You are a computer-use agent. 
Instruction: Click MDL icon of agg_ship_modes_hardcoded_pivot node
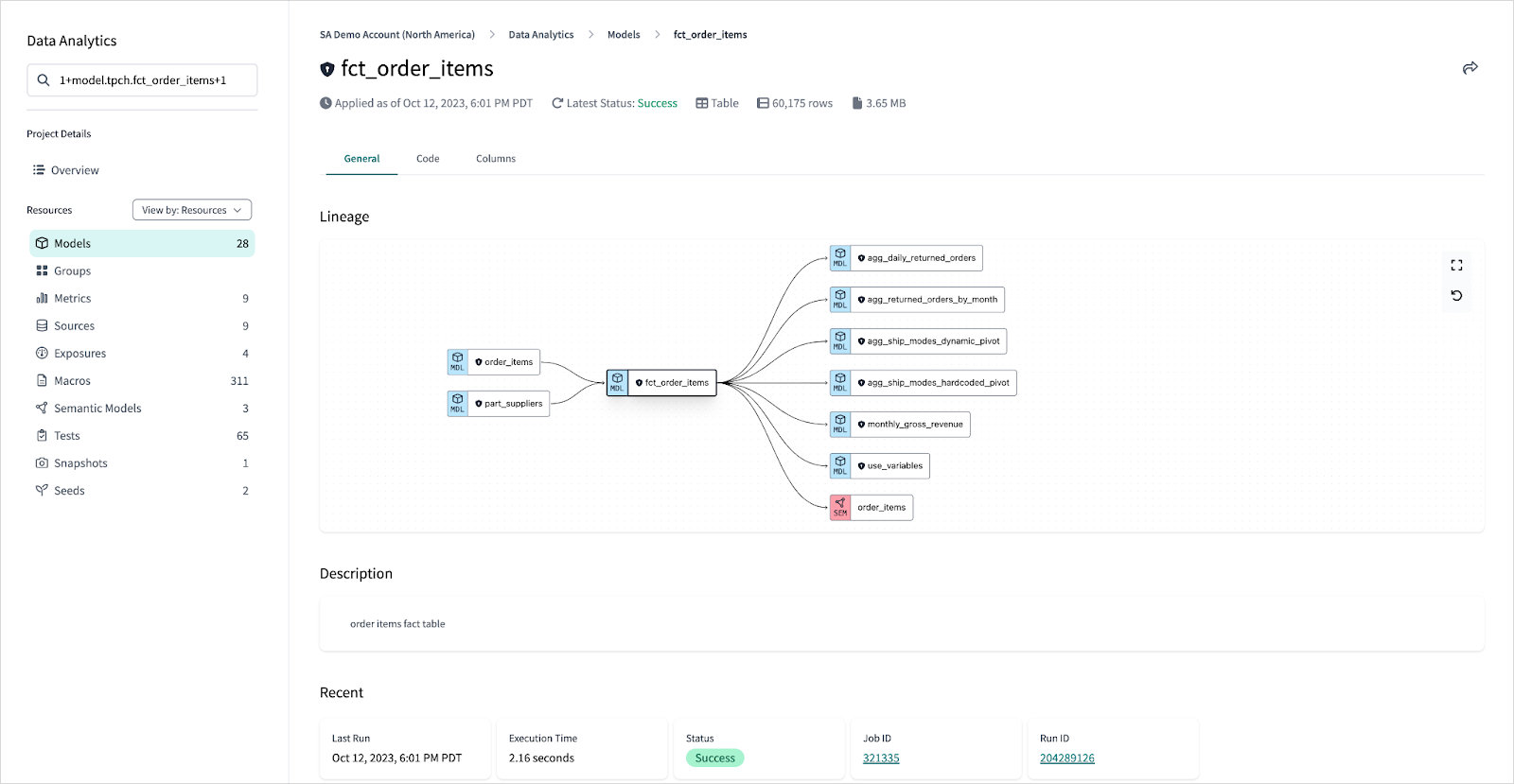tap(840, 383)
